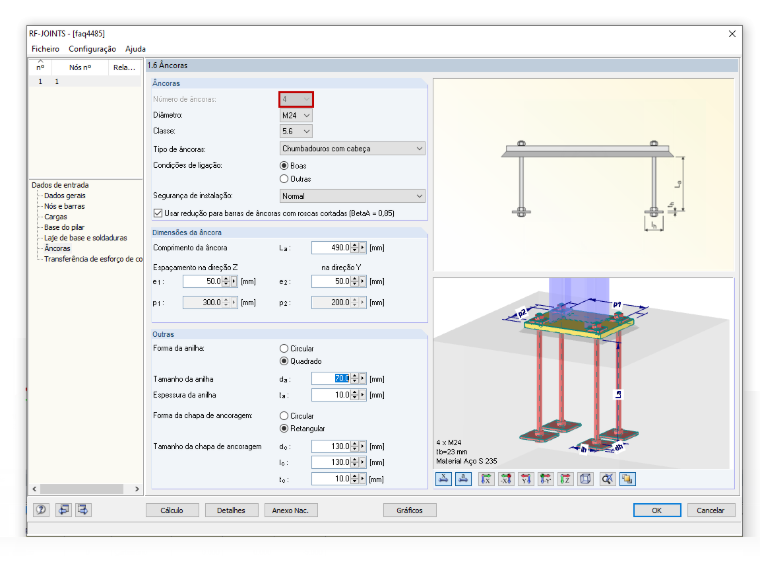Open e2 spacing value list arrow
The width and height of the screenshot is (760, 570).
[x=363, y=281]
